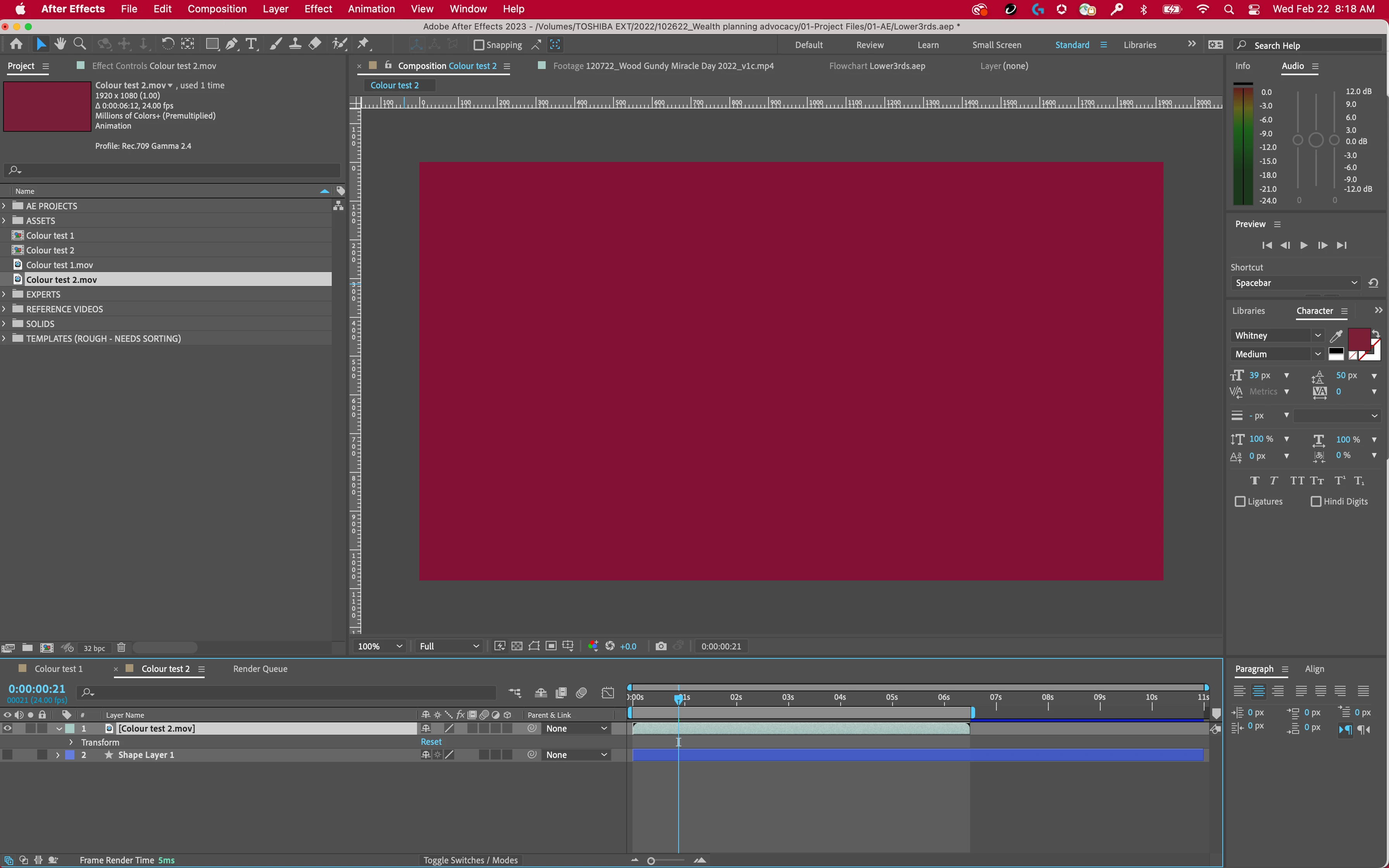The image size is (1389, 868).
Task: Select the Pen tool in toolbar
Action: pyautogui.click(x=232, y=44)
